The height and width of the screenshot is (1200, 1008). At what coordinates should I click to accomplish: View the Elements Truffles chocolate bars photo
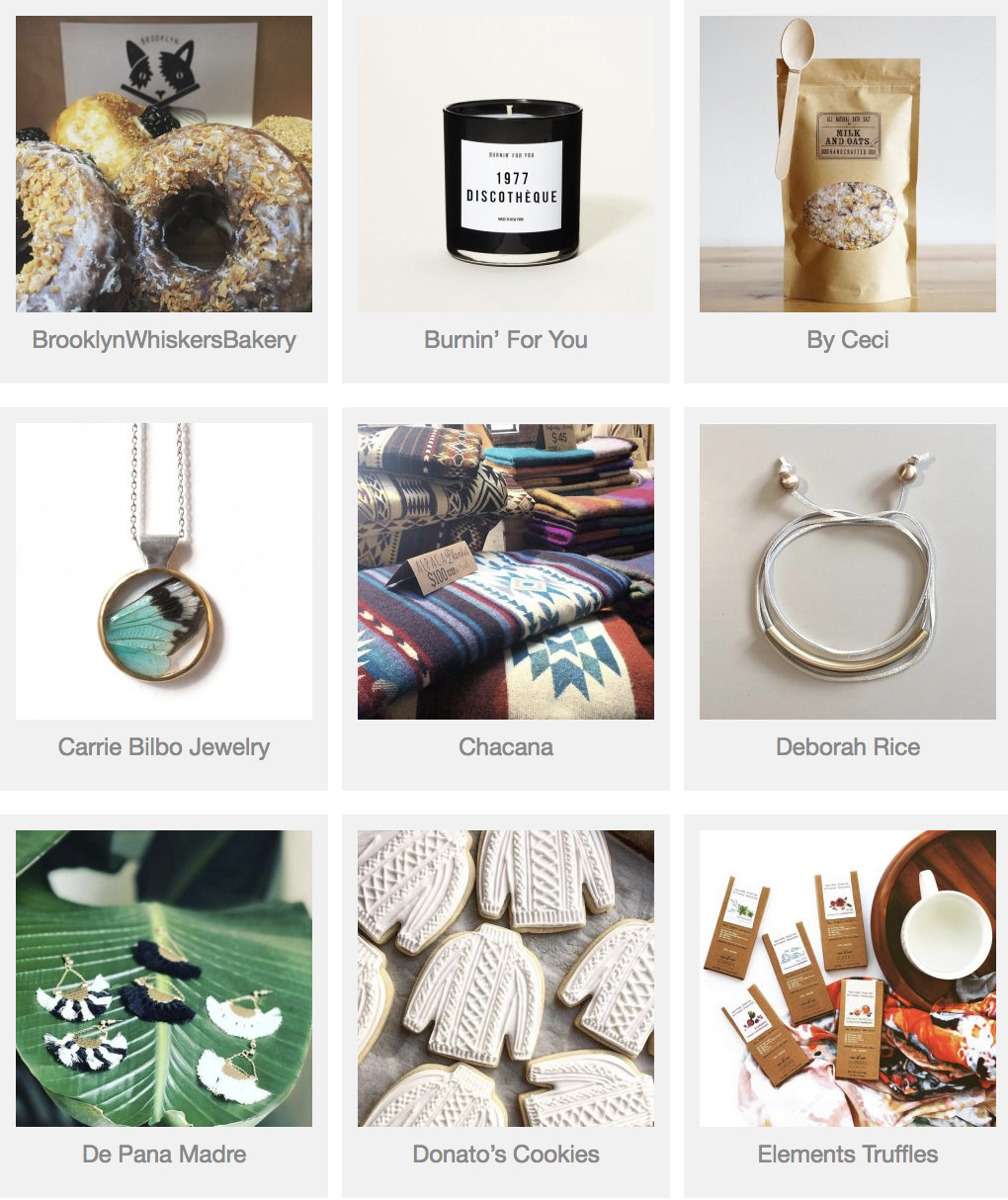[x=848, y=979]
